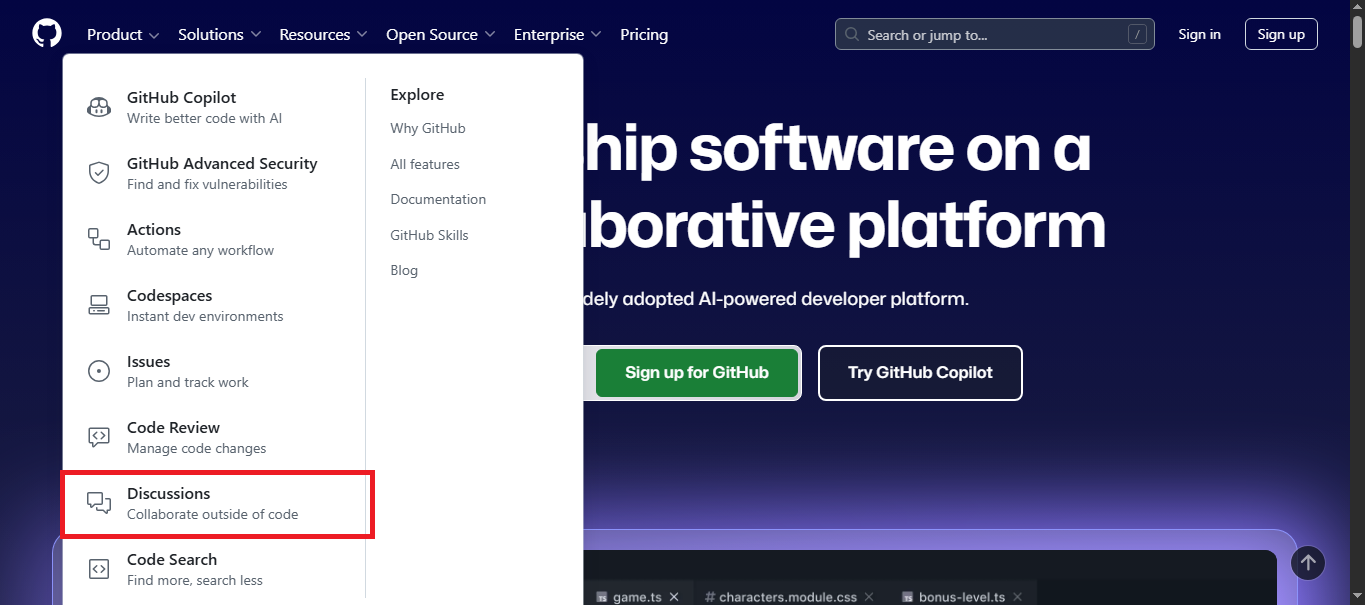Click the GitHub logo icon
Viewport: 1365px width, 605px height.
point(45,32)
